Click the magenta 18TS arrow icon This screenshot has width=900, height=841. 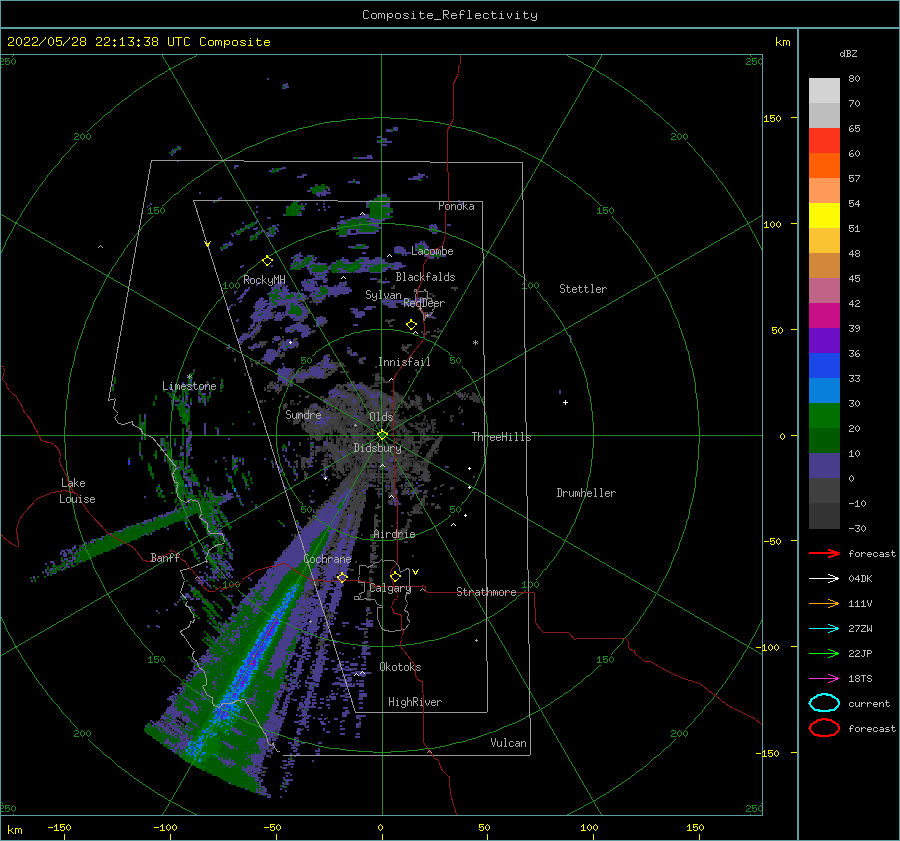coord(824,678)
